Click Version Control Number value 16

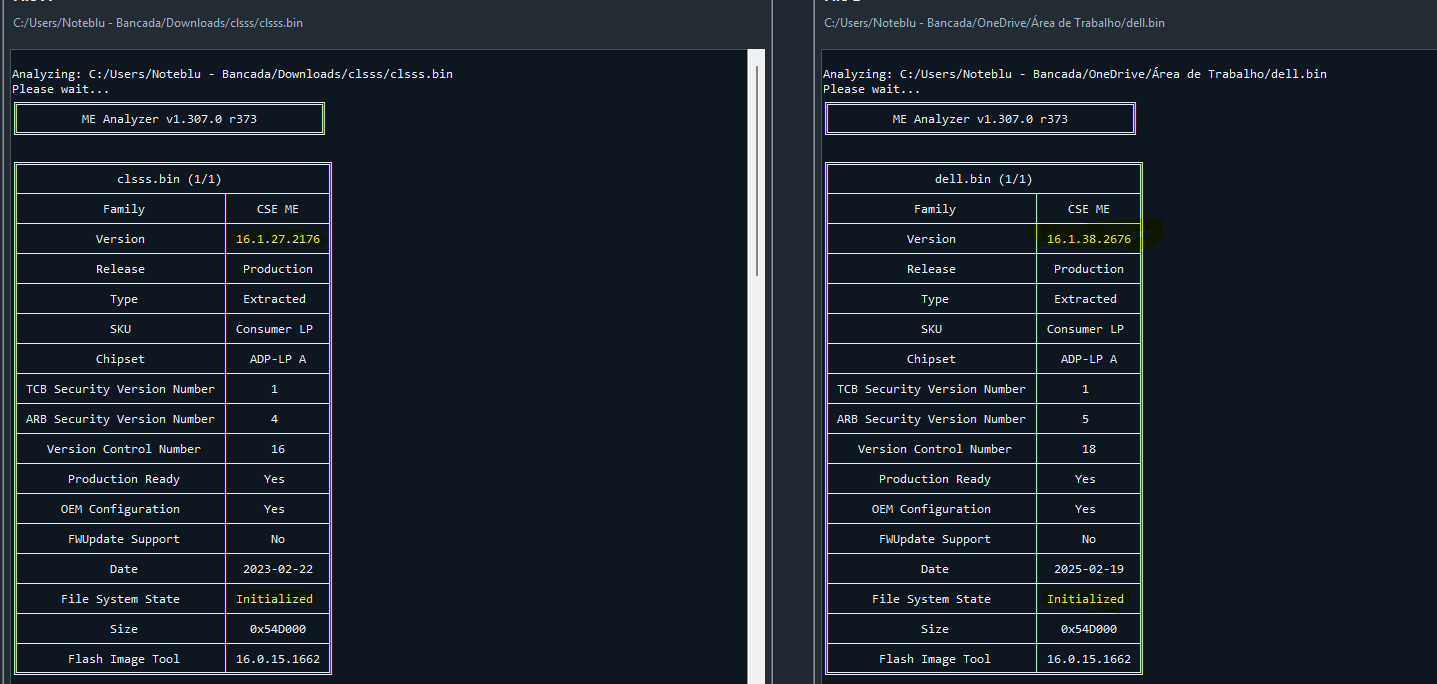pyautogui.click(x=278, y=449)
